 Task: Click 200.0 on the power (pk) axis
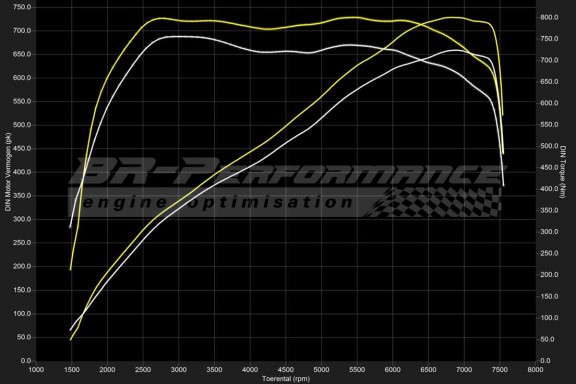click(x=22, y=266)
